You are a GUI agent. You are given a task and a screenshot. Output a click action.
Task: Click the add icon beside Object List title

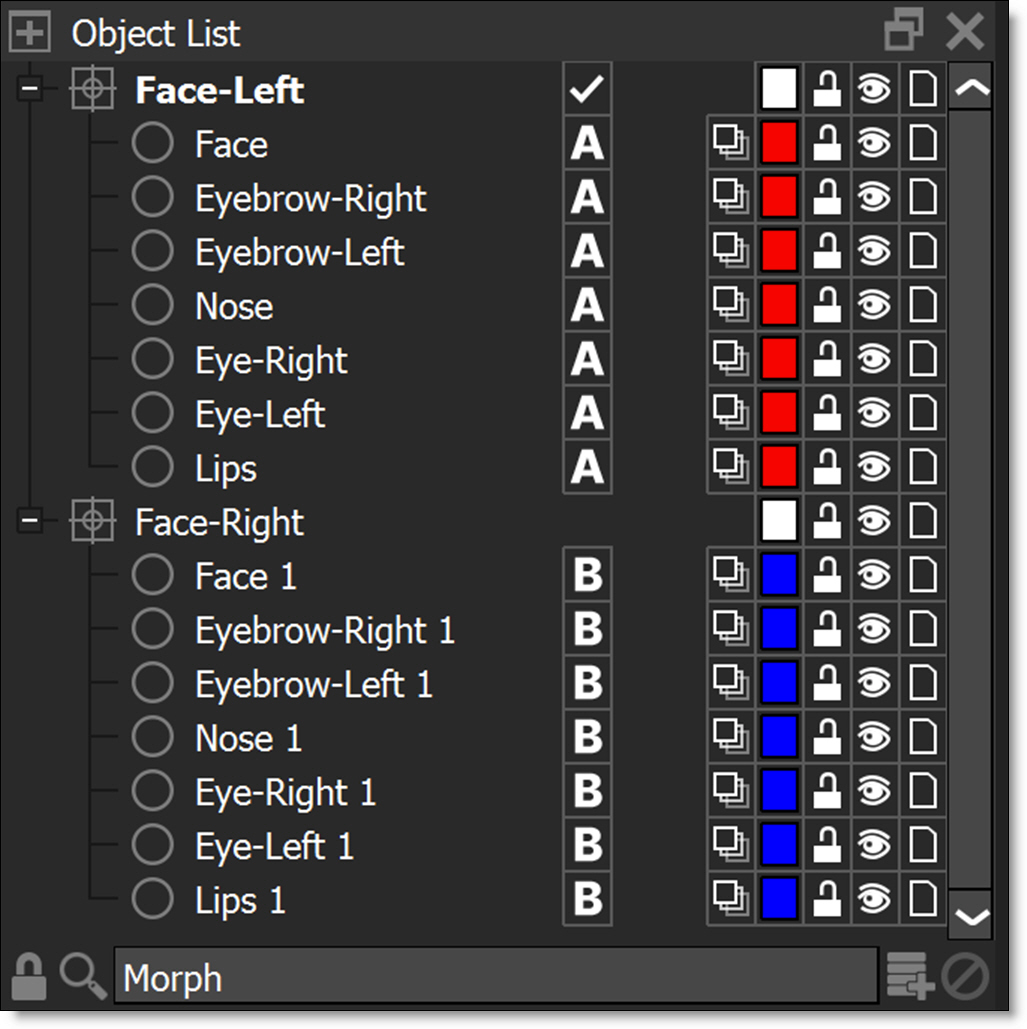[30, 33]
